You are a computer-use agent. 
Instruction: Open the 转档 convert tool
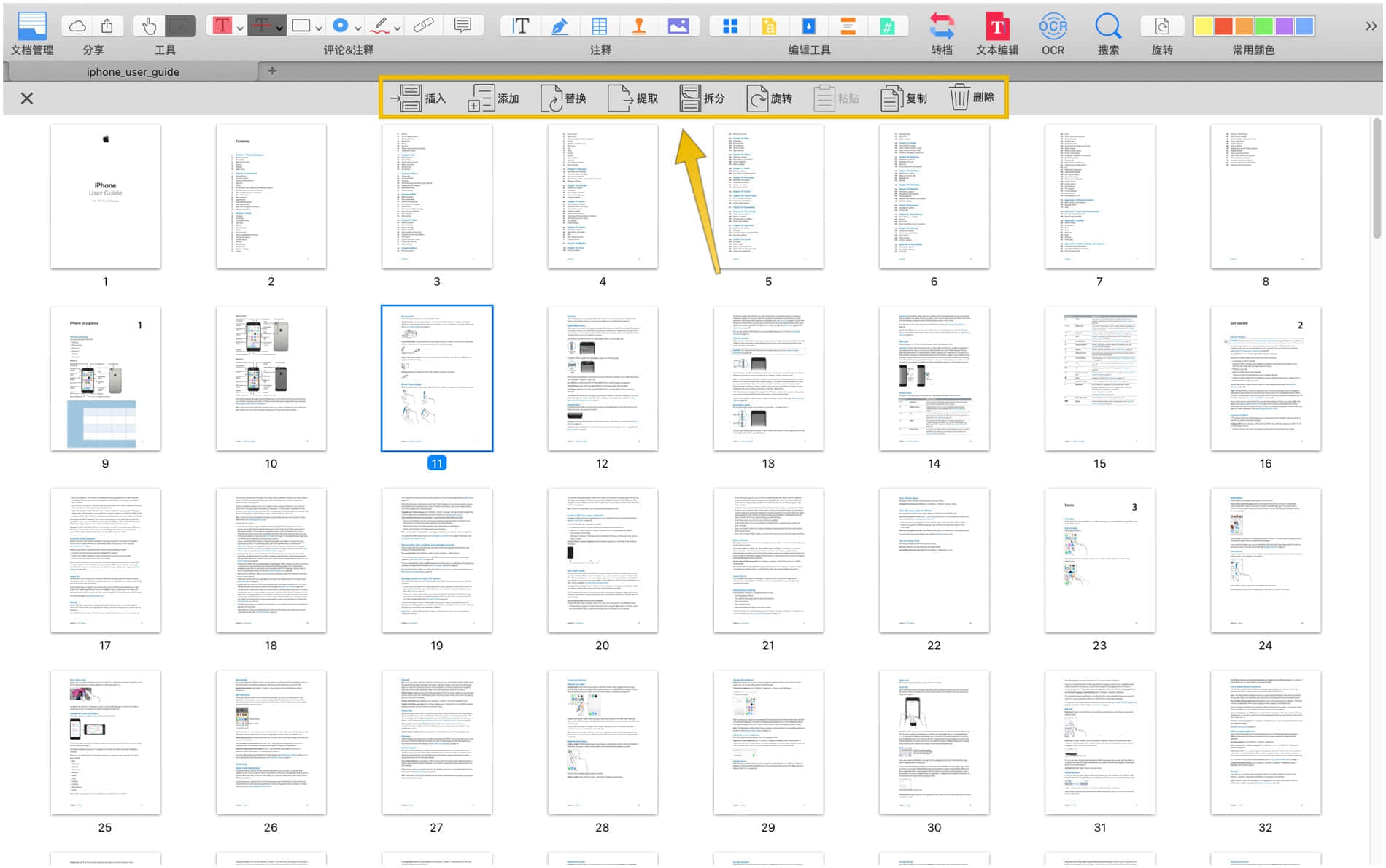coord(942,26)
